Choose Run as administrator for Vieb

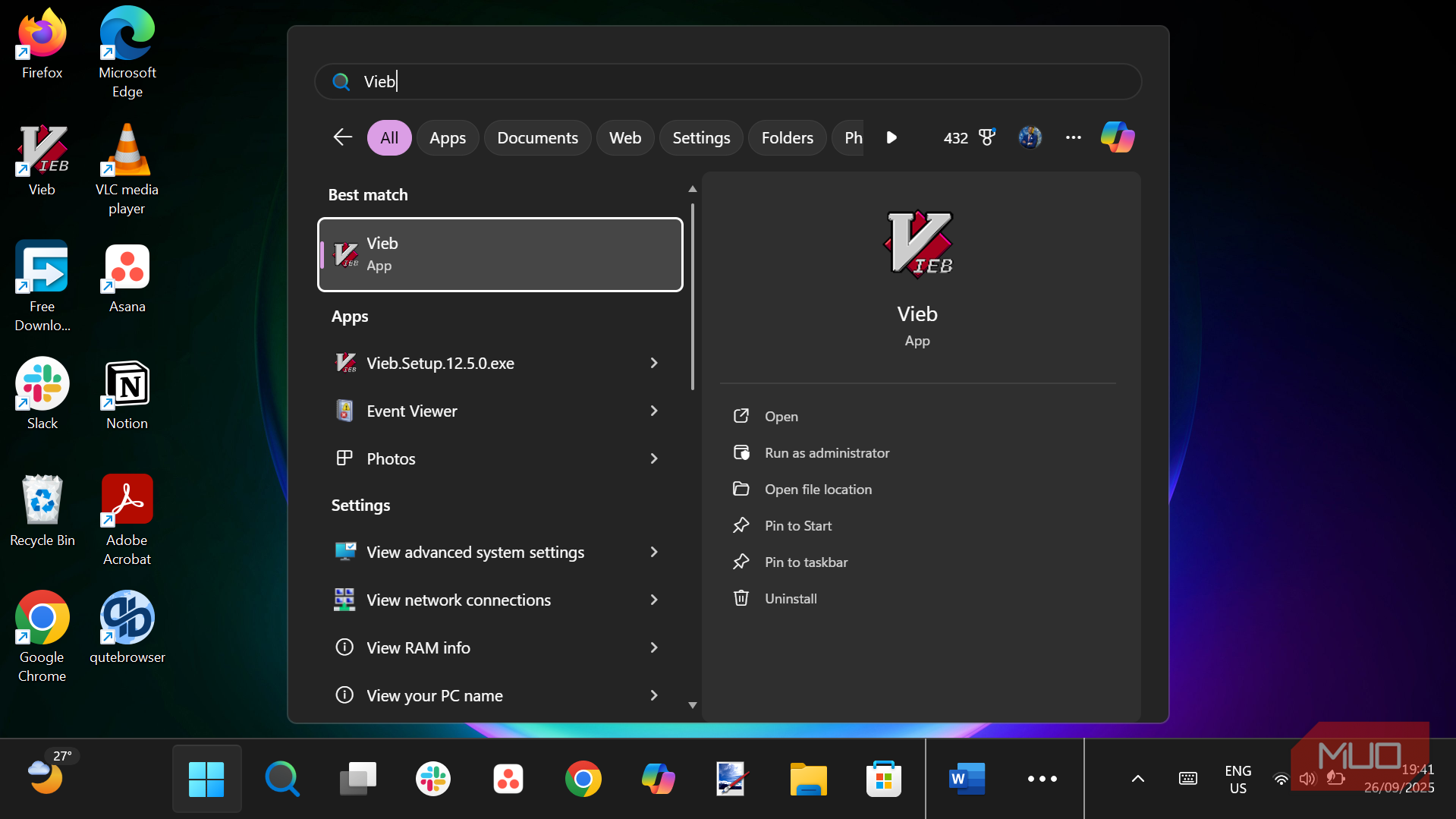826,452
